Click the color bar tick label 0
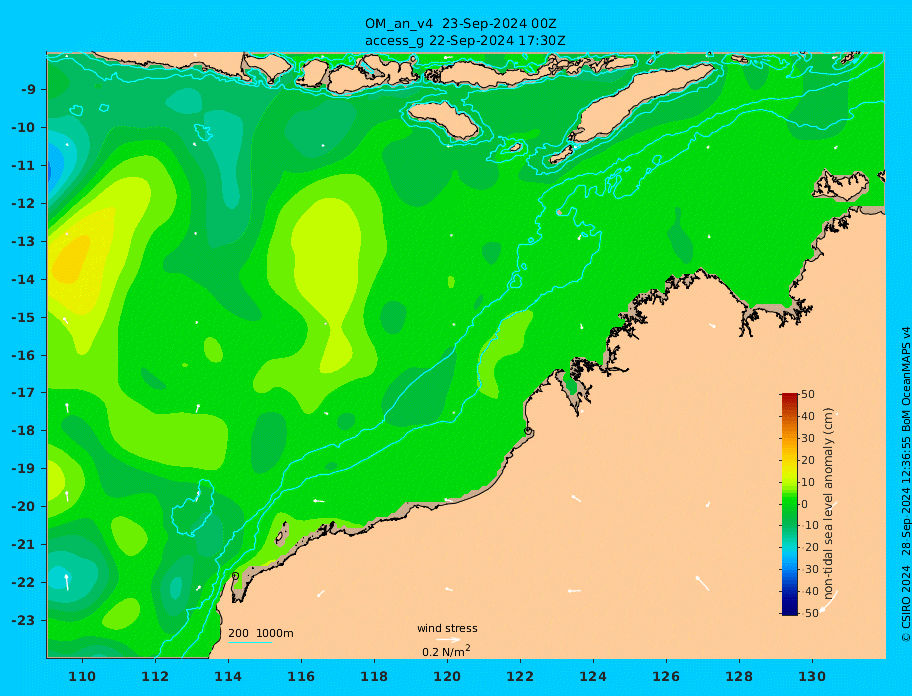The height and width of the screenshot is (696, 912). tap(804, 504)
